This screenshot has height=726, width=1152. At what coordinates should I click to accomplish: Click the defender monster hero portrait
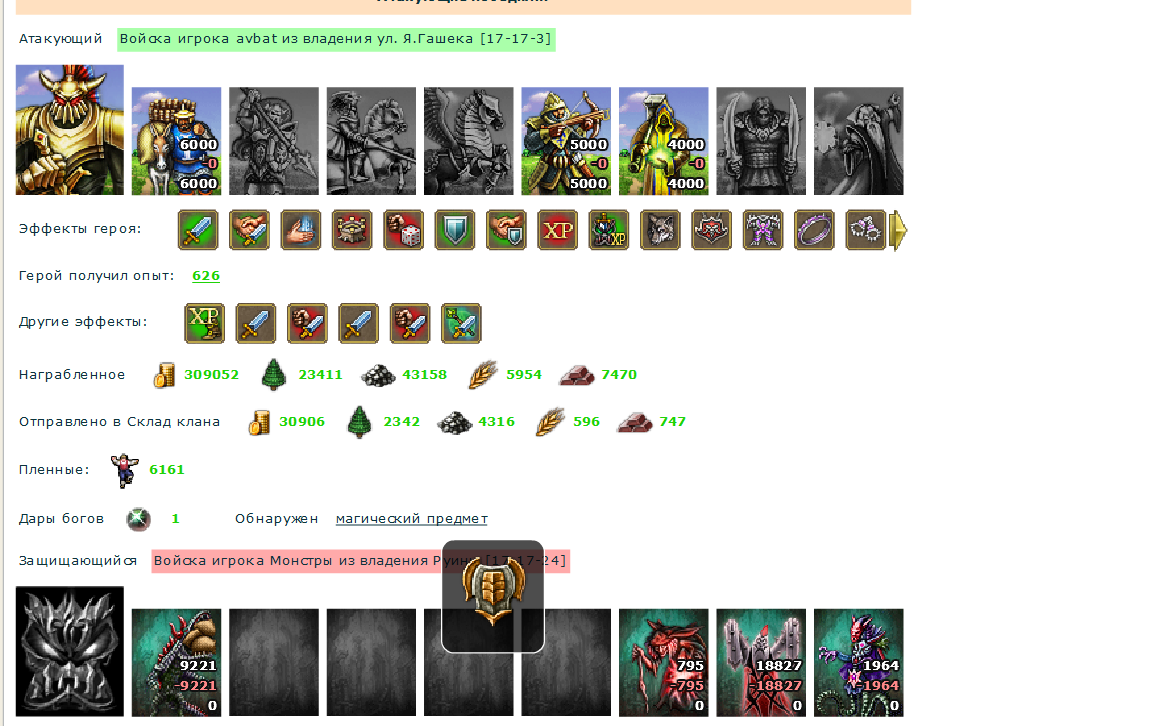point(70,651)
